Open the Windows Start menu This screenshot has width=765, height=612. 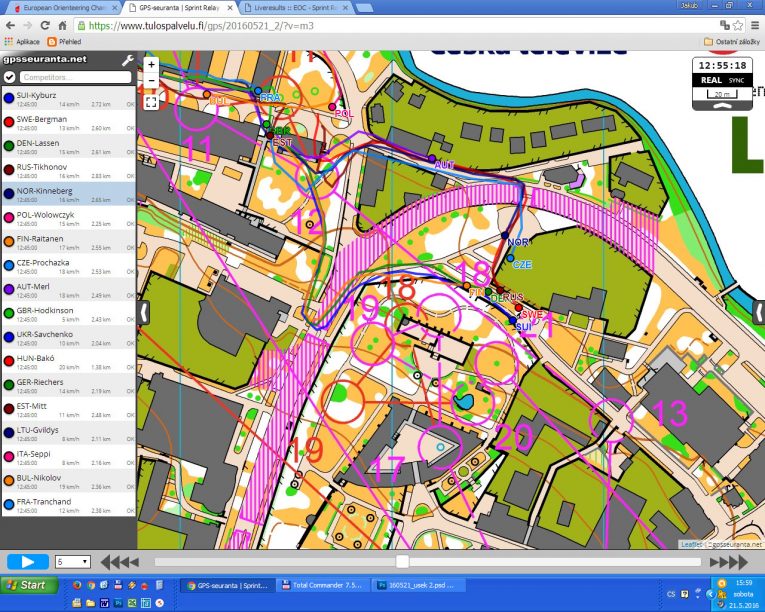pos(28,585)
